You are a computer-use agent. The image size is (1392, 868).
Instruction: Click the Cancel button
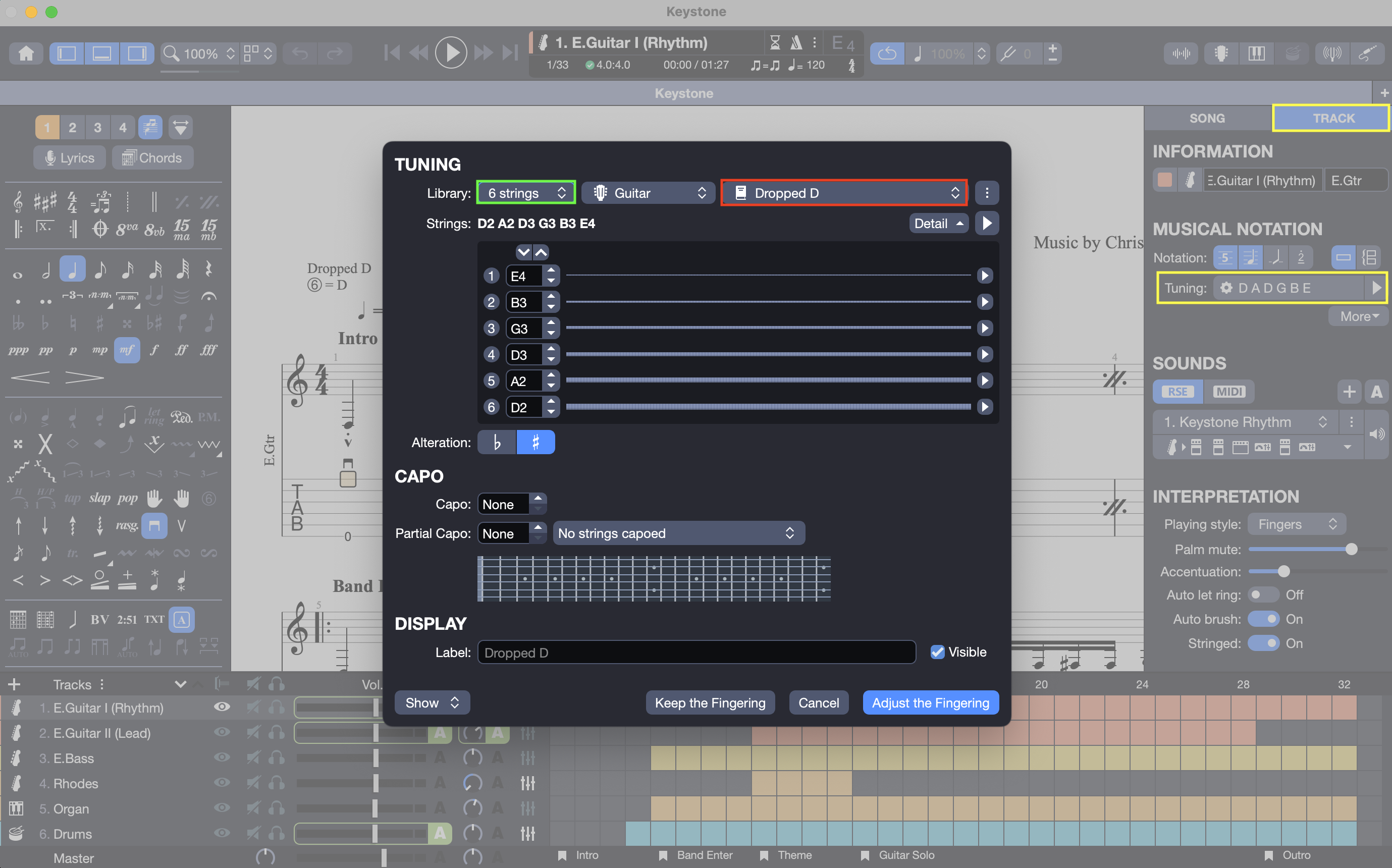pos(819,702)
